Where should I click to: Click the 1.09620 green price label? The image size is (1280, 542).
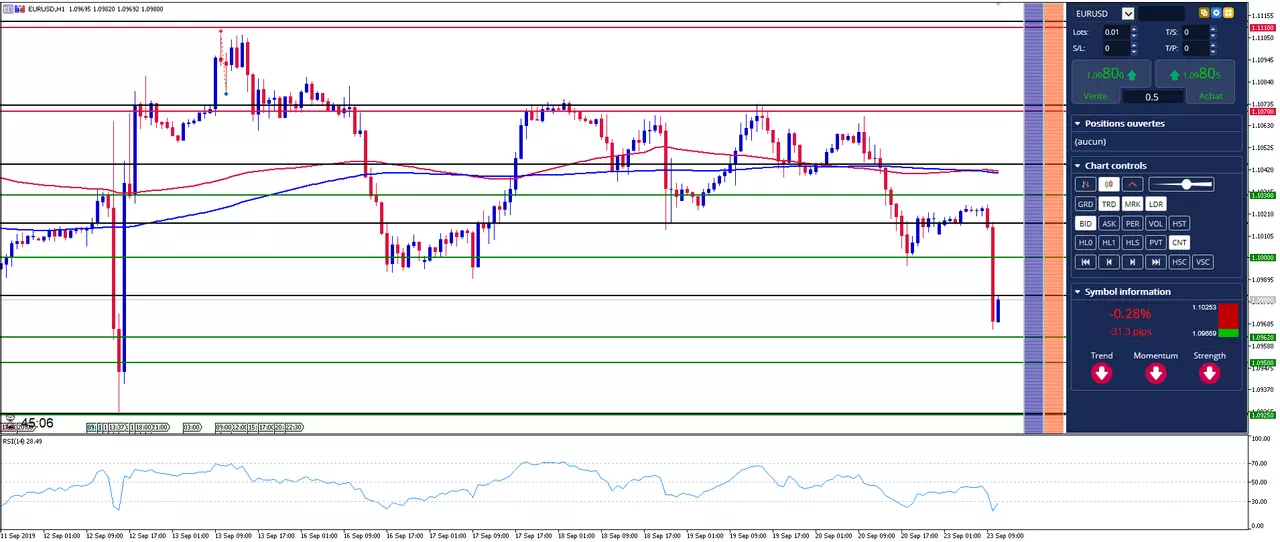click(1262, 337)
